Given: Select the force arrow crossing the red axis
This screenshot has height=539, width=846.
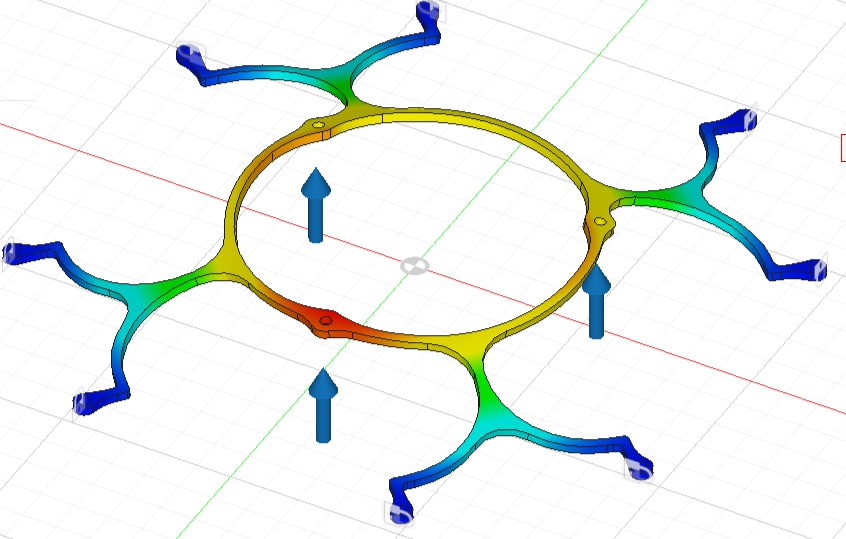Looking at the screenshot, I should (x=596, y=301).
